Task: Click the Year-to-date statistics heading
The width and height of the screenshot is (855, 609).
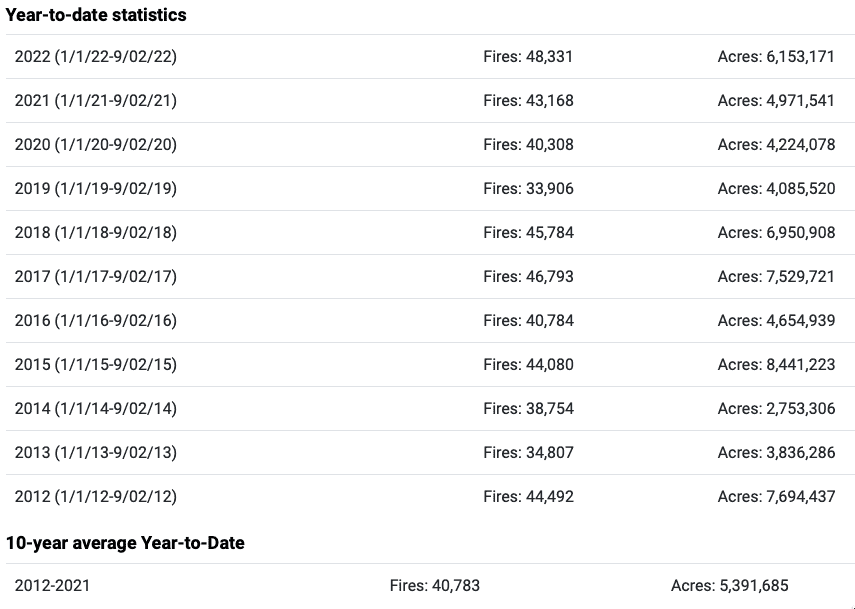Action: [x=96, y=15]
